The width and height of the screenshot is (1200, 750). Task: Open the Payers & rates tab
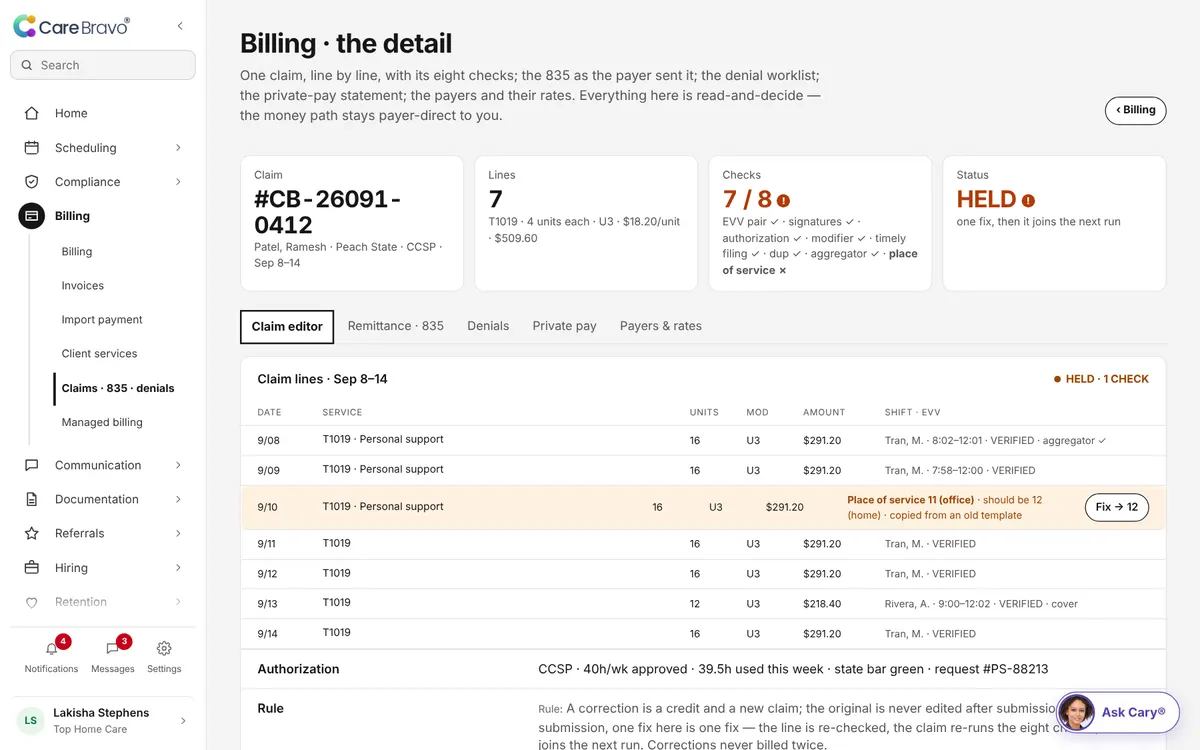click(661, 326)
